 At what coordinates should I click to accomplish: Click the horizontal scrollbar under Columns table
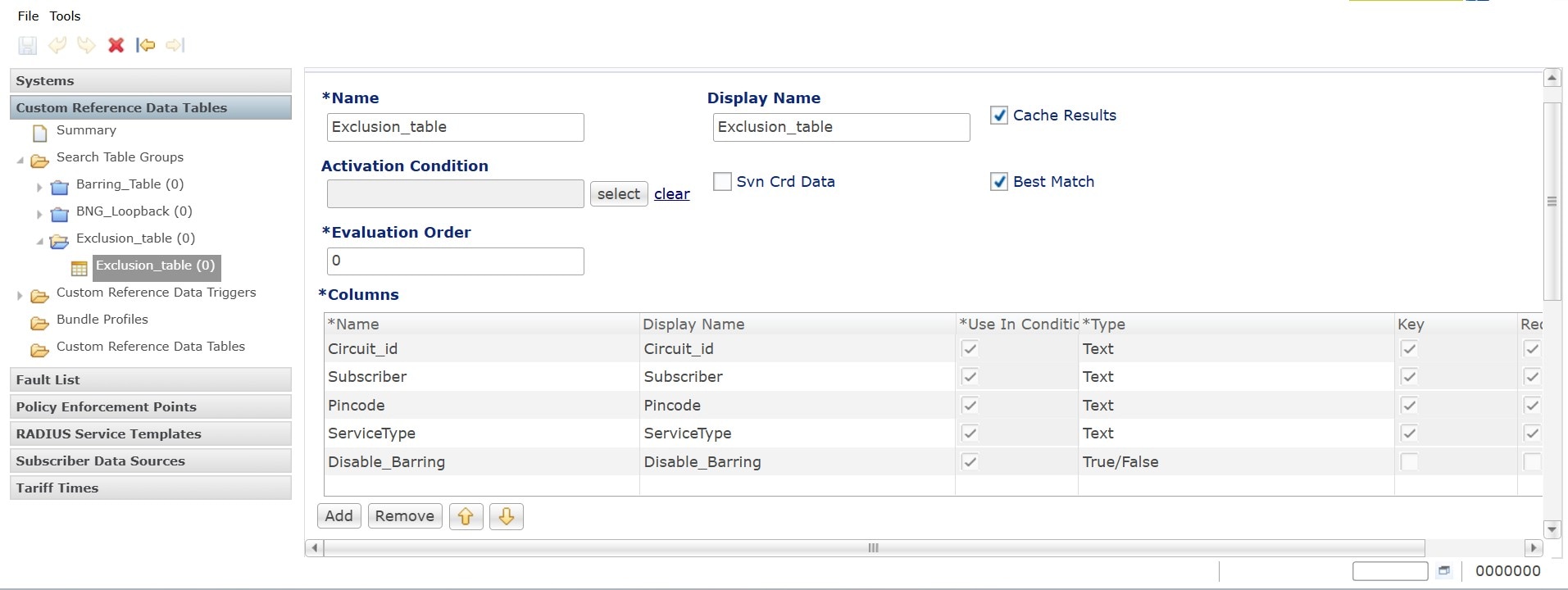[873, 547]
